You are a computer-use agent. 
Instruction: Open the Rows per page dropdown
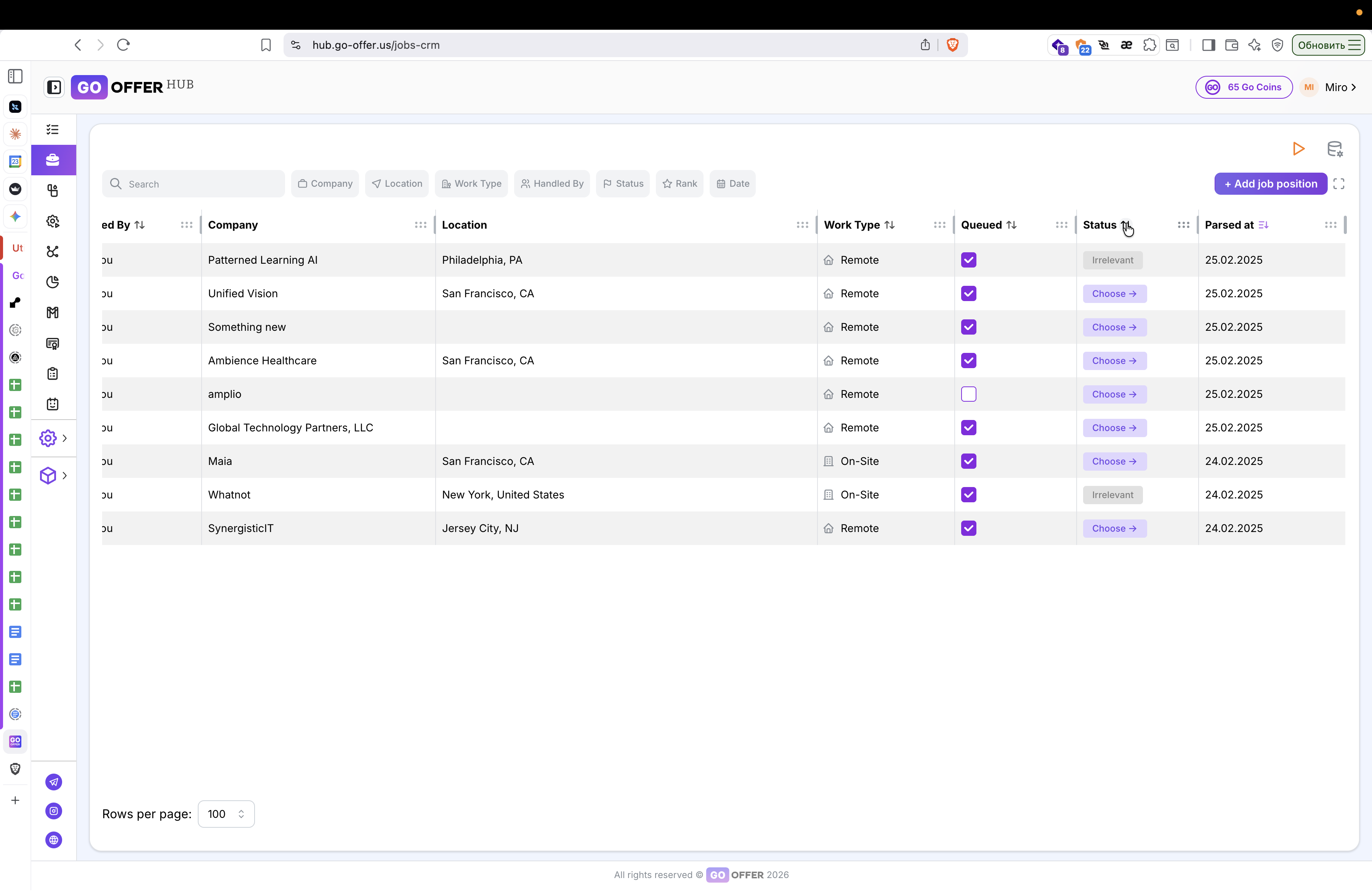226,814
